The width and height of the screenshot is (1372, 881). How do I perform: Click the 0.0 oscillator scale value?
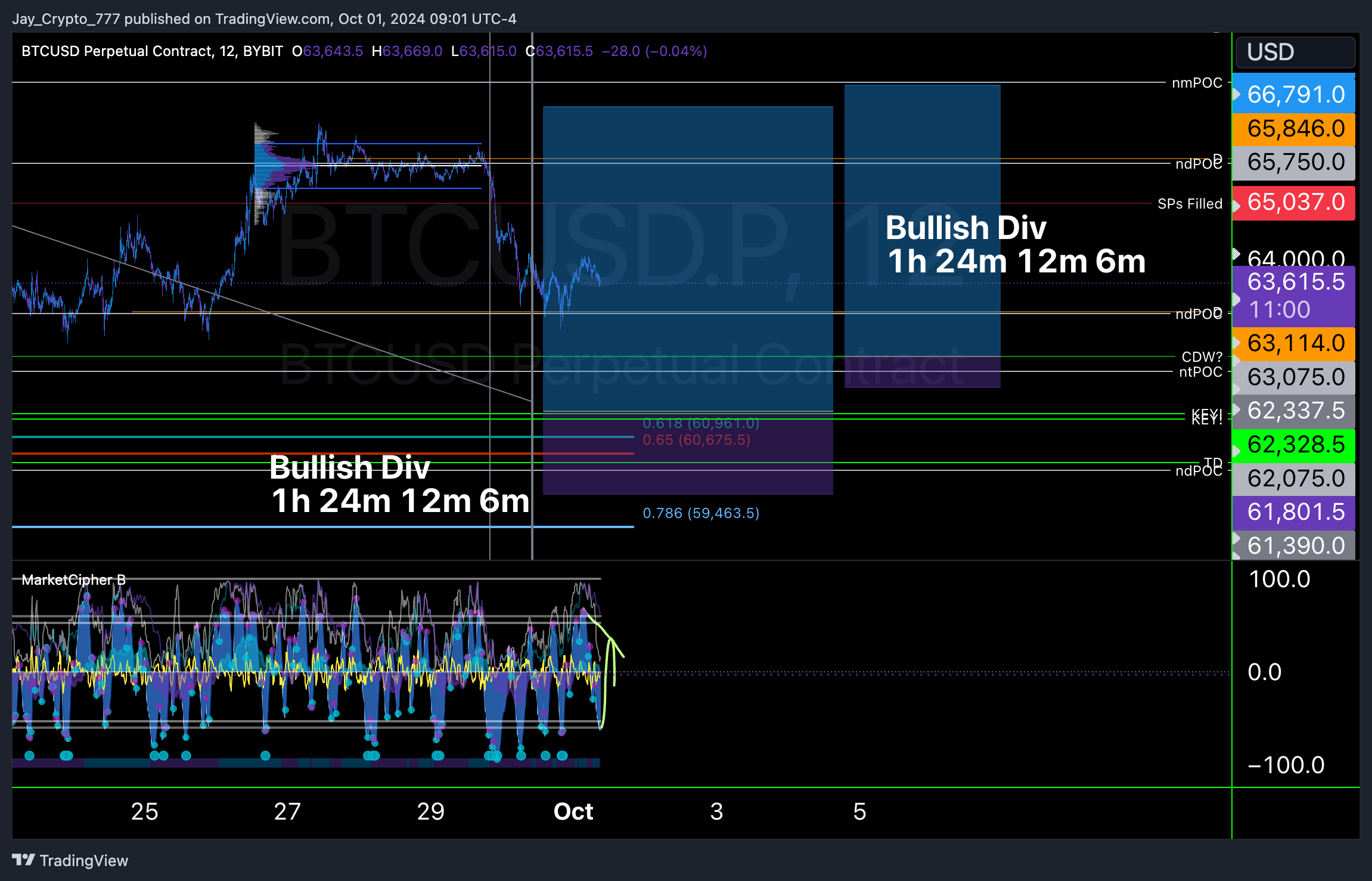pos(1265,672)
